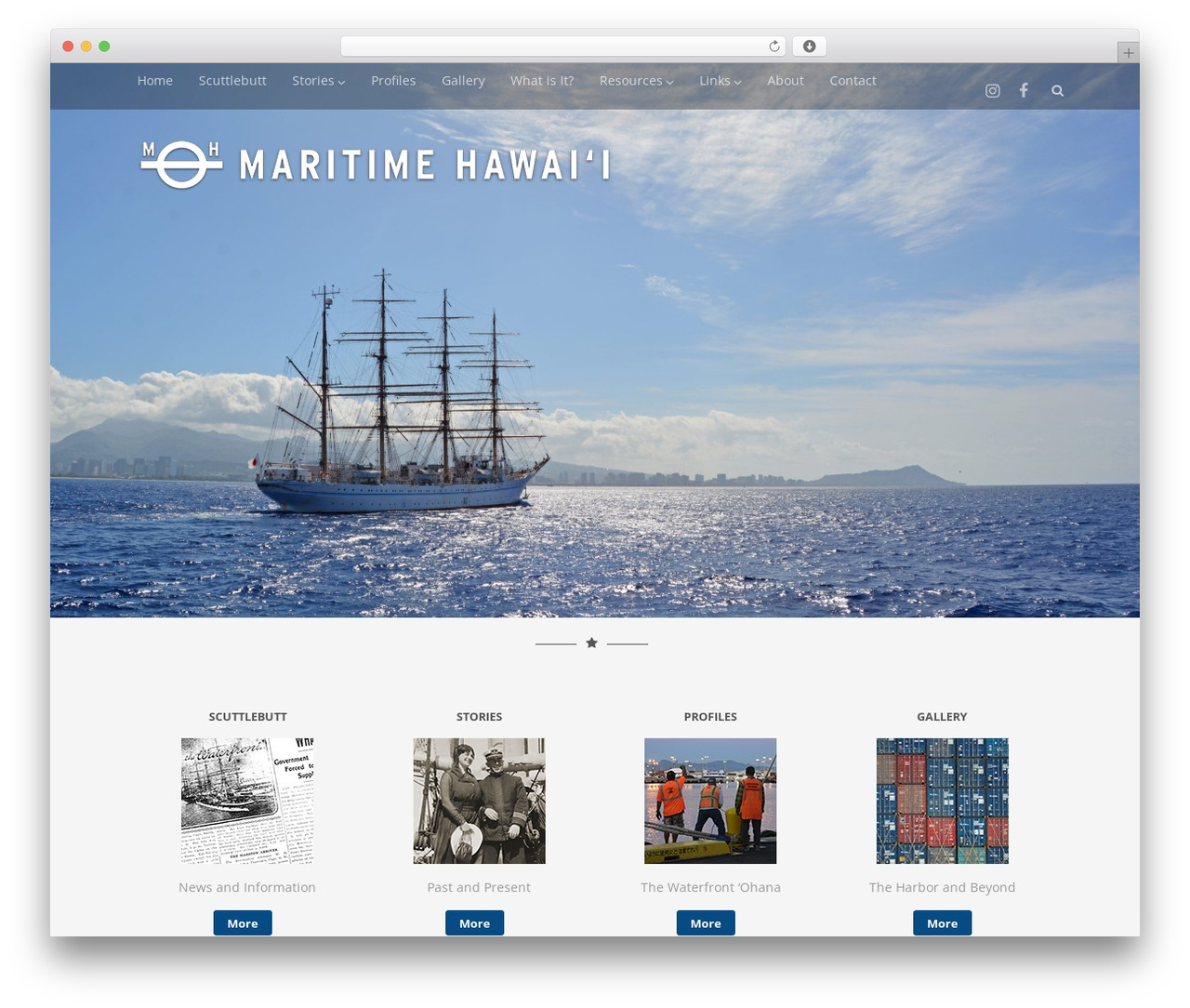Open the Scuttlebutt newspaper thumbnail
This screenshot has height=1008, width=1190.
(x=247, y=801)
